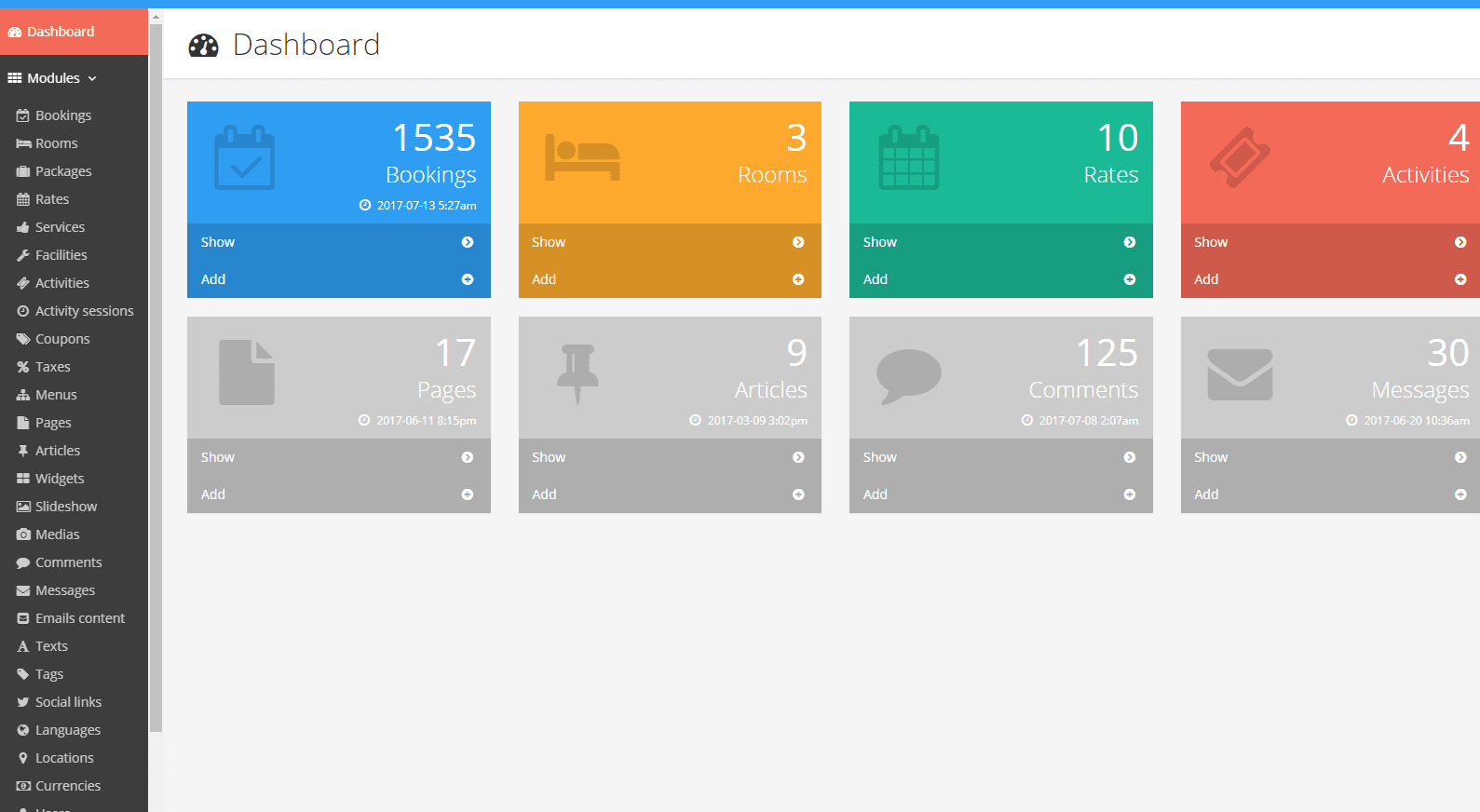
Task: Click the arrow icon on Rooms Show row
Action: click(x=798, y=242)
